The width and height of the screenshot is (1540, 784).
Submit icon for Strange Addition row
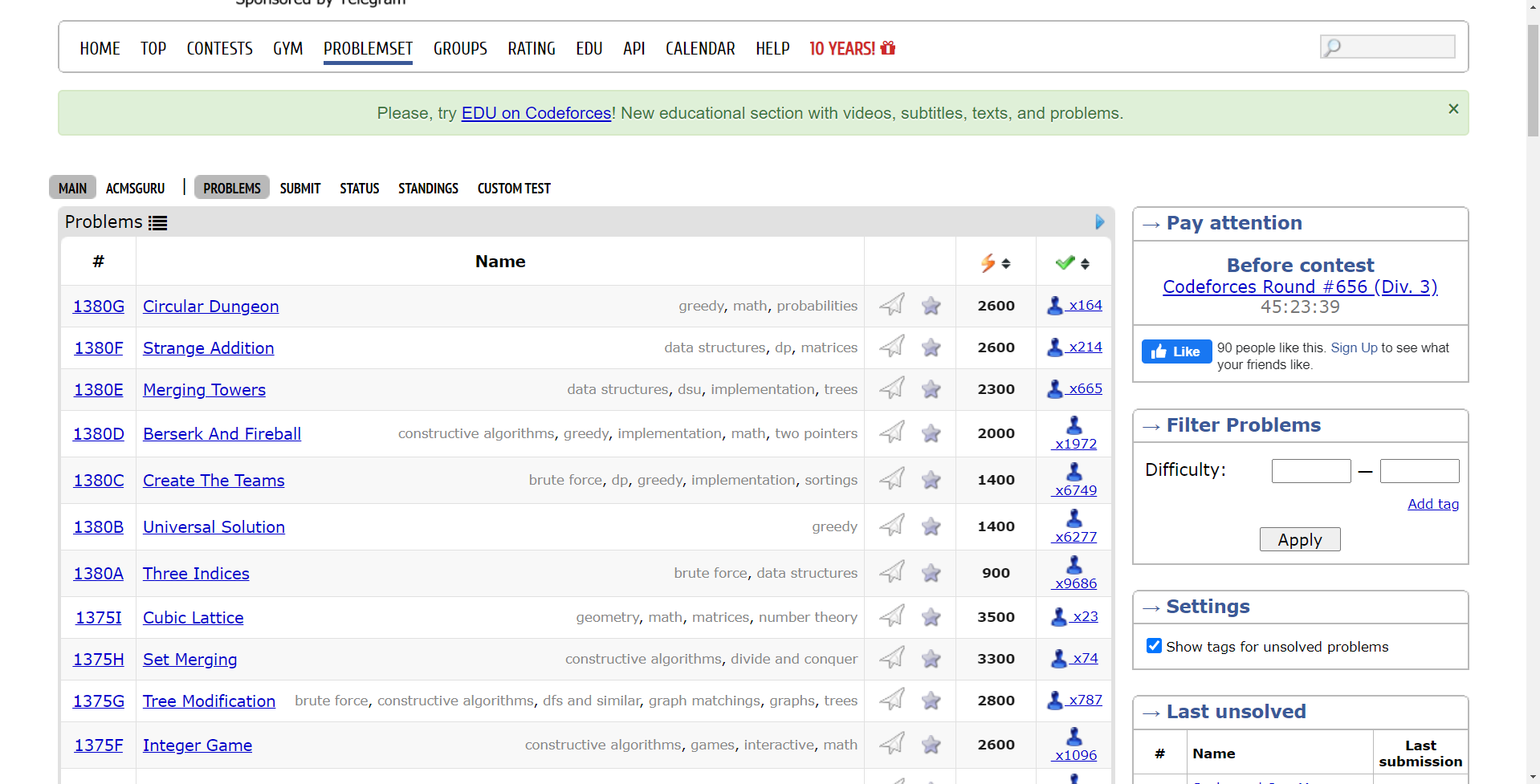891,347
